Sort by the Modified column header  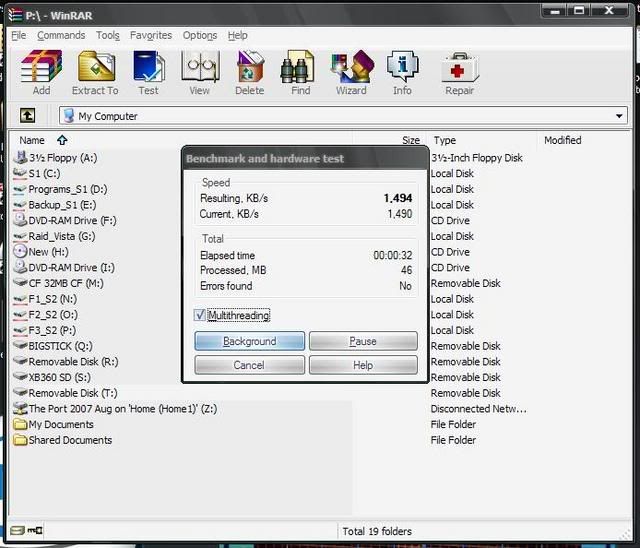point(562,140)
